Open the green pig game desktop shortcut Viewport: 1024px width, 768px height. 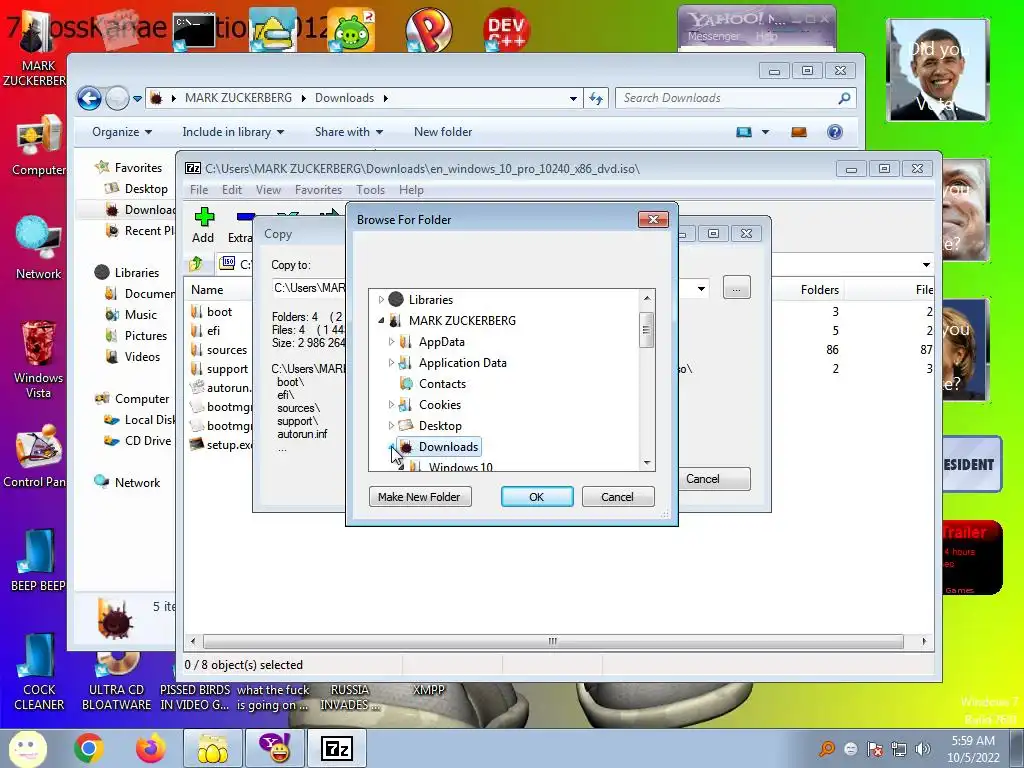tap(353, 29)
